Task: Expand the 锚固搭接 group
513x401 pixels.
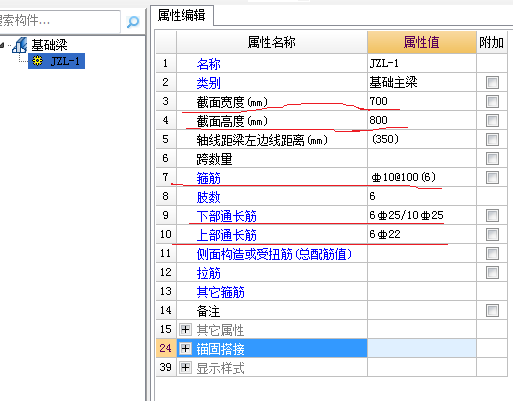Action: (x=185, y=349)
